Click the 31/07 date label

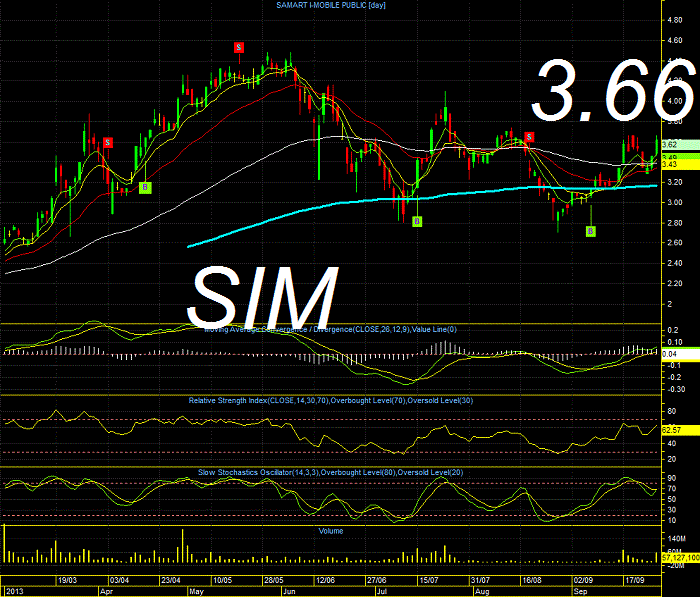point(480,580)
